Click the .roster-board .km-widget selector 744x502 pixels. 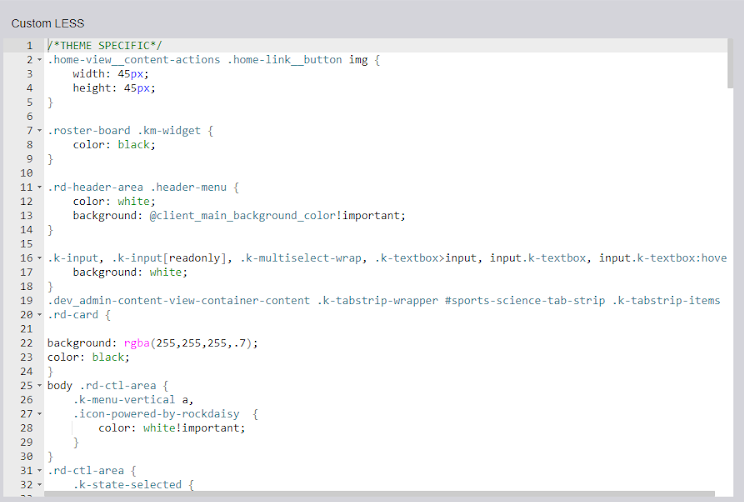[x=126, y=130]
